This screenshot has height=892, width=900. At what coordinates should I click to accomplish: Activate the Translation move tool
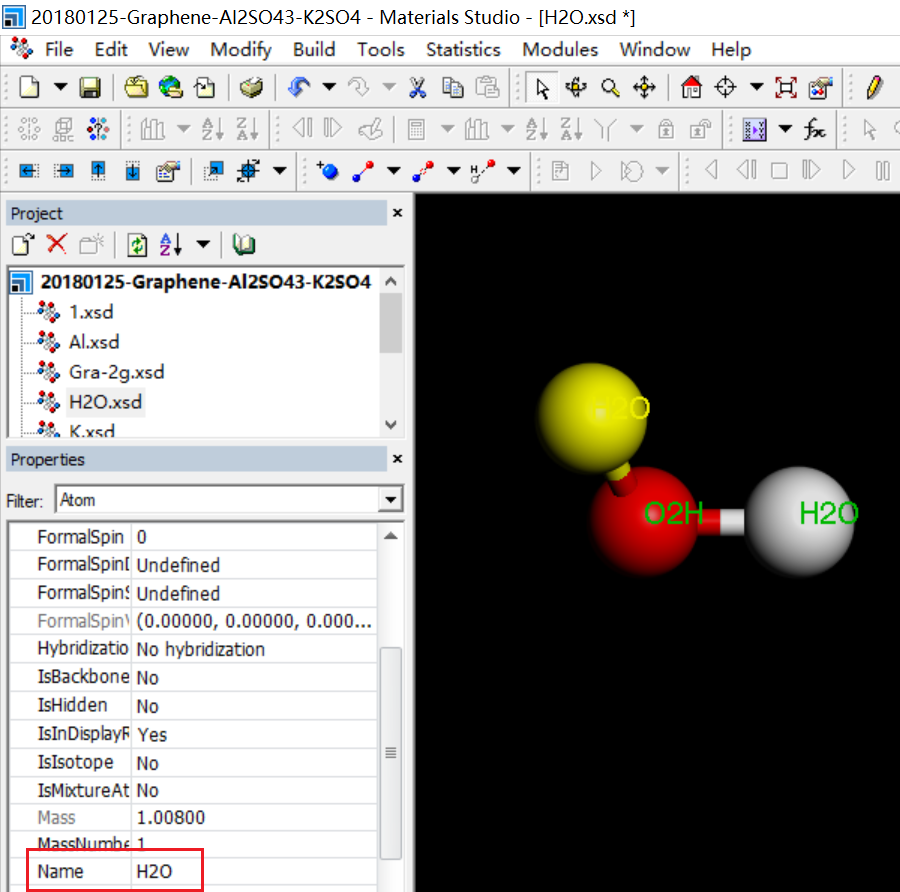[x=645, y=87]
